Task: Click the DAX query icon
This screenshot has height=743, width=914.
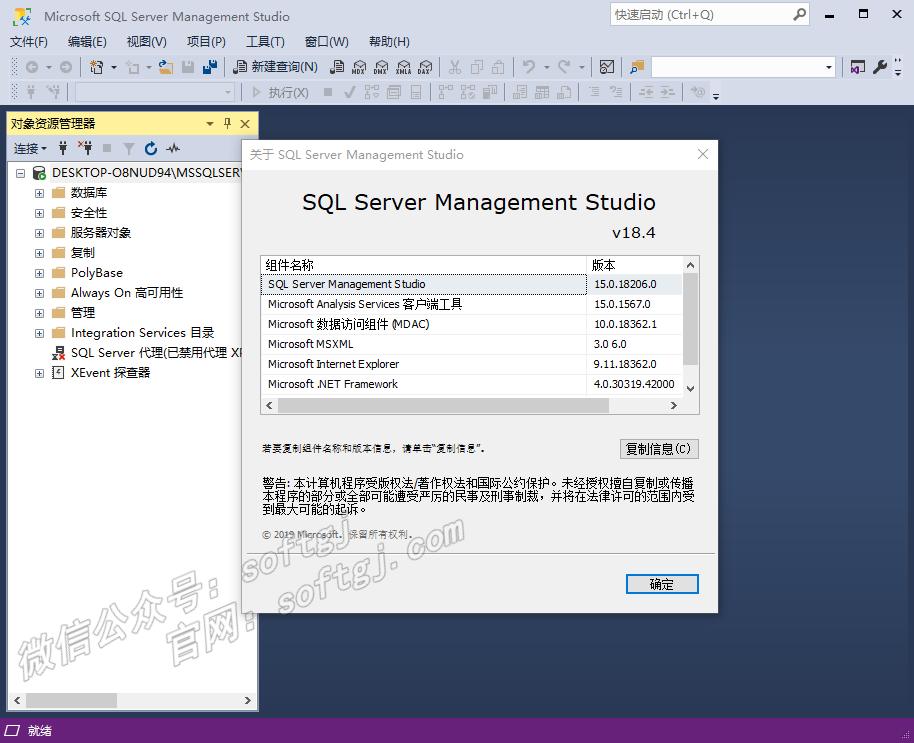Action: pos(426,67)
